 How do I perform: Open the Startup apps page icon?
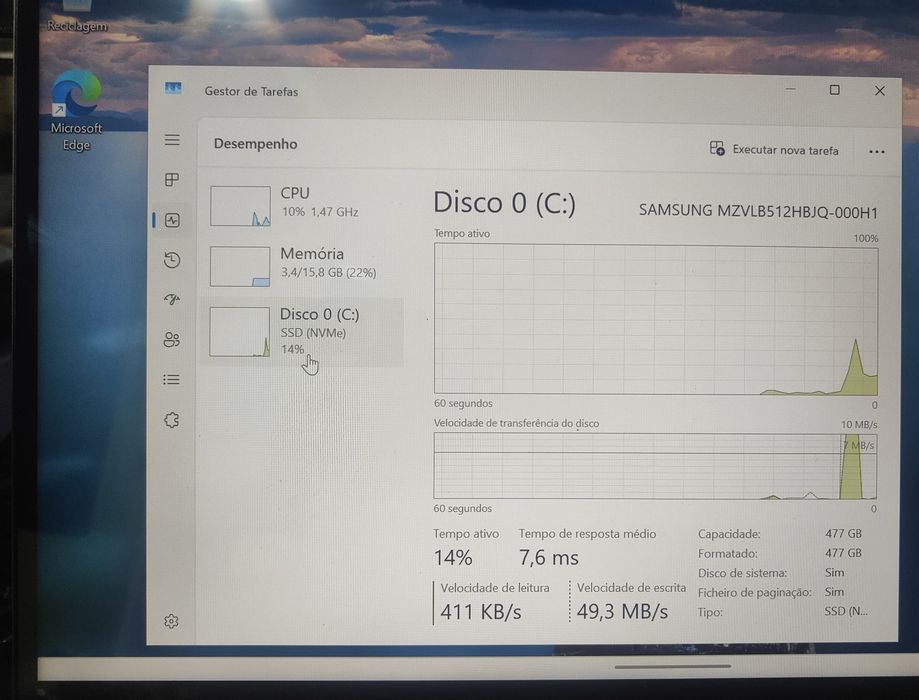point(172,300)
